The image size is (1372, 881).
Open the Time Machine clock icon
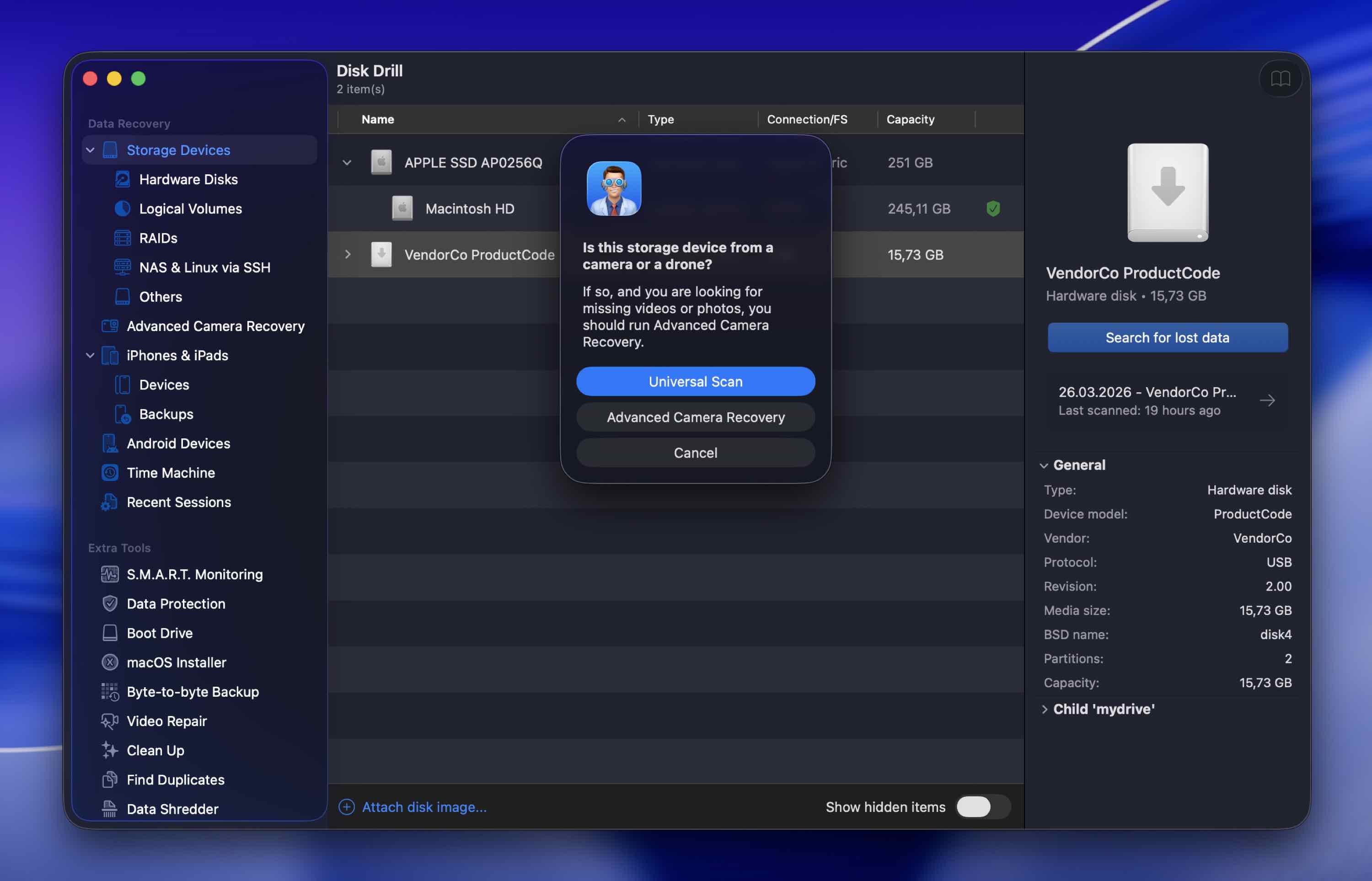click(110, 473)
